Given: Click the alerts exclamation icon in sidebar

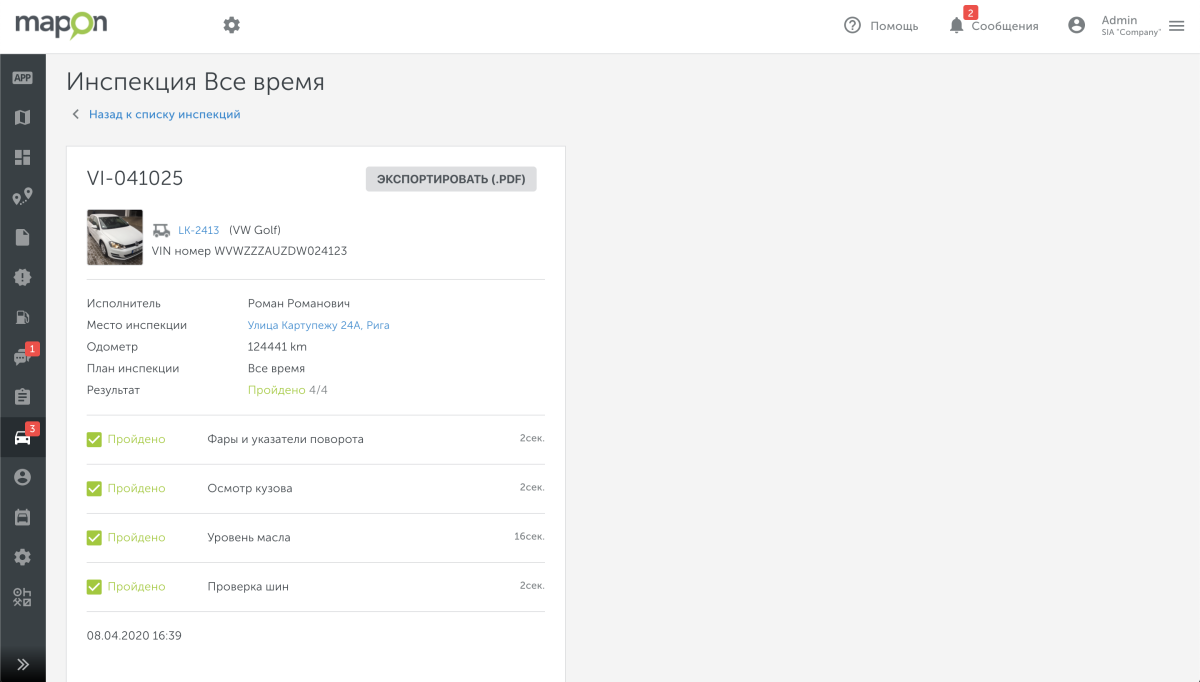Looking at the screenshot, I should point(22,277).
